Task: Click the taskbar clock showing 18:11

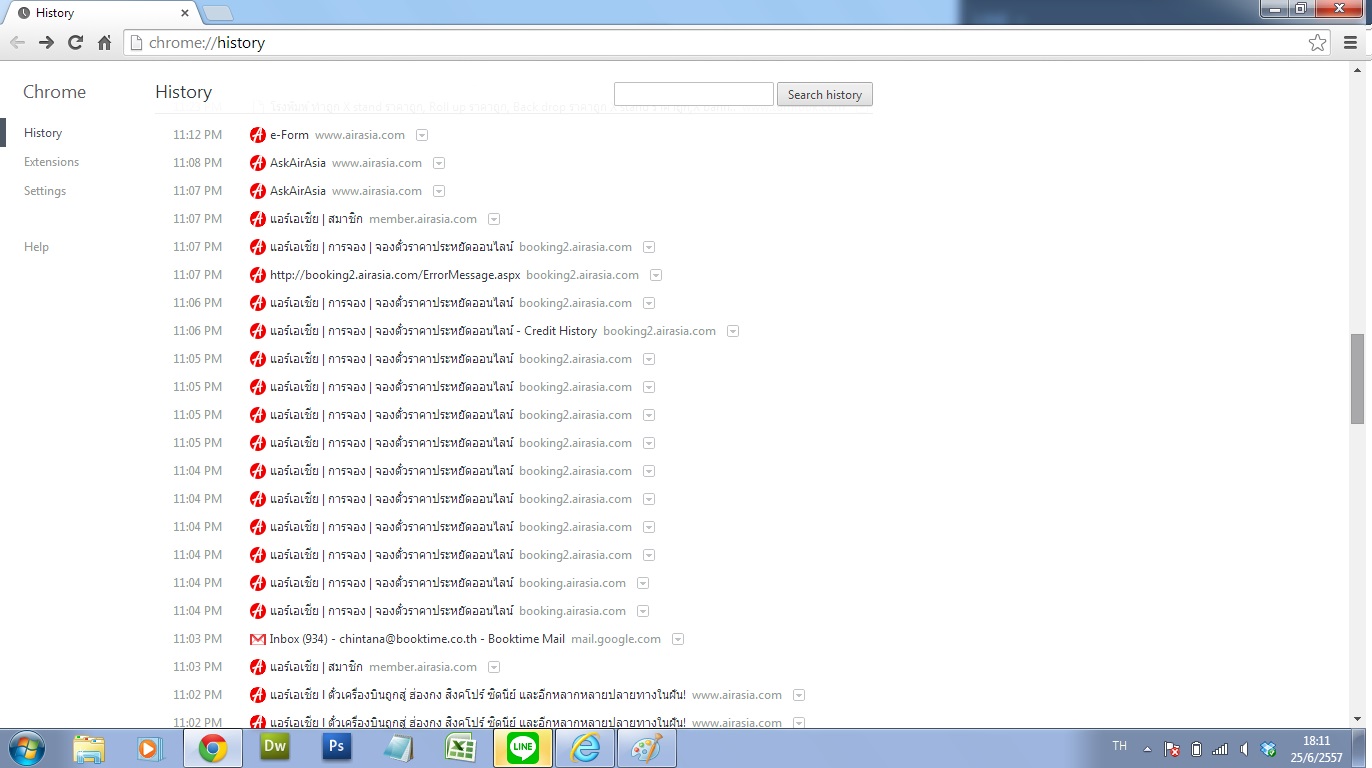Action: click(x=1317, y=741)
